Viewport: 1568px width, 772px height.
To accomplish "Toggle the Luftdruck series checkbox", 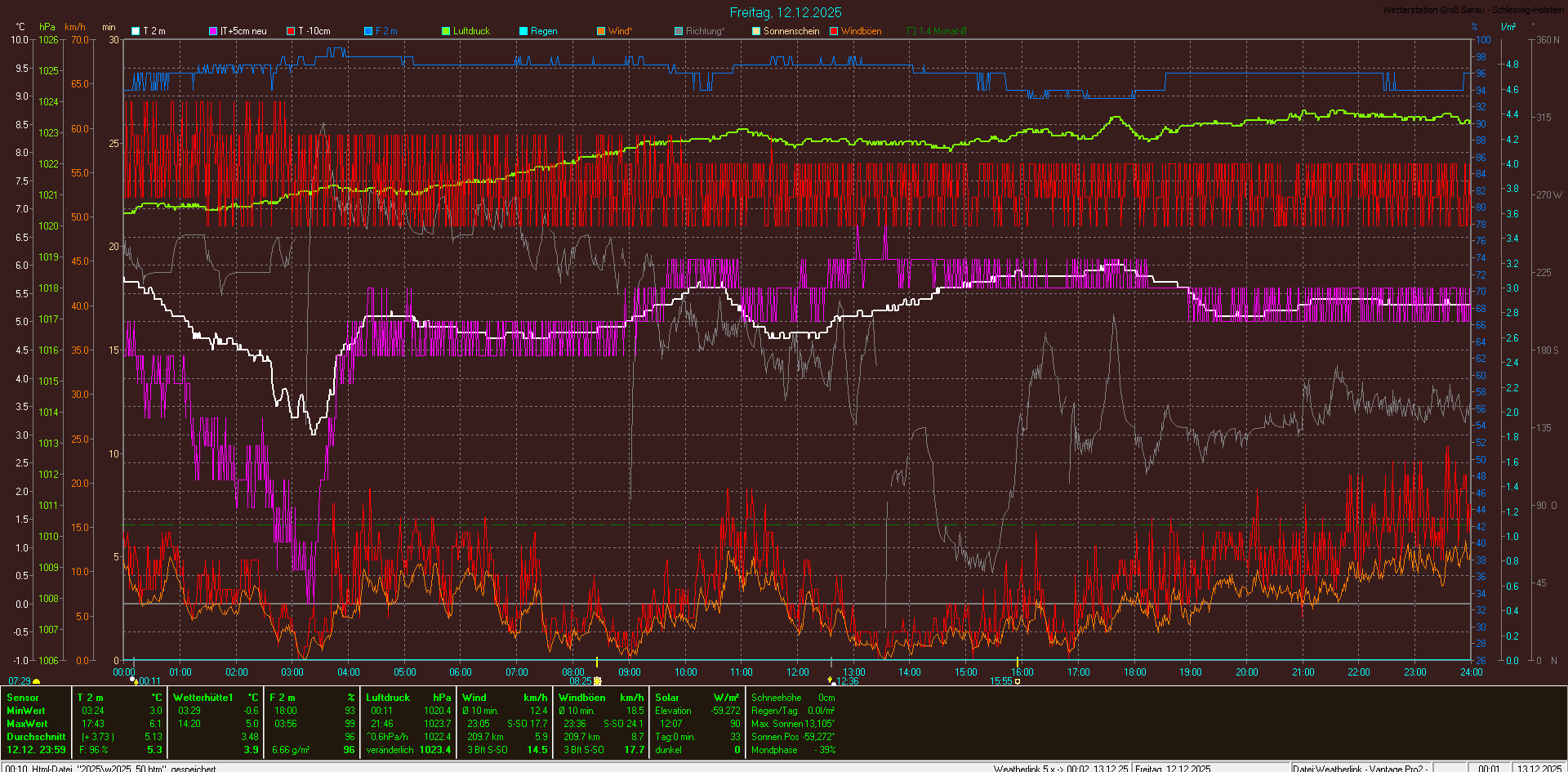I will tap(446, 31).
